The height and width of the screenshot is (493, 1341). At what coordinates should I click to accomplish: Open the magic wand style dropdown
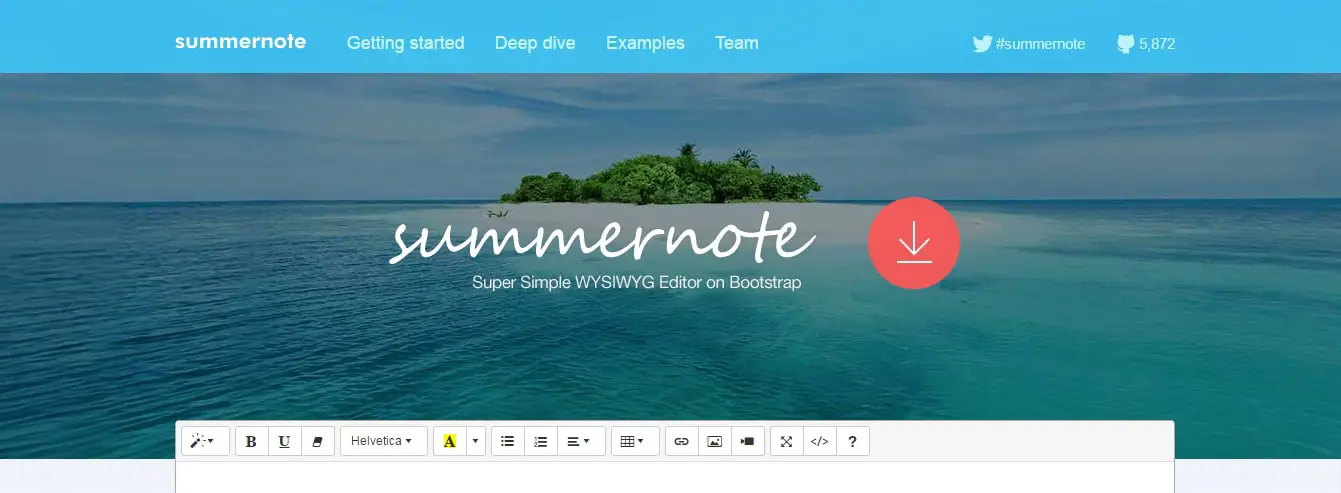(x=205, y=441)
